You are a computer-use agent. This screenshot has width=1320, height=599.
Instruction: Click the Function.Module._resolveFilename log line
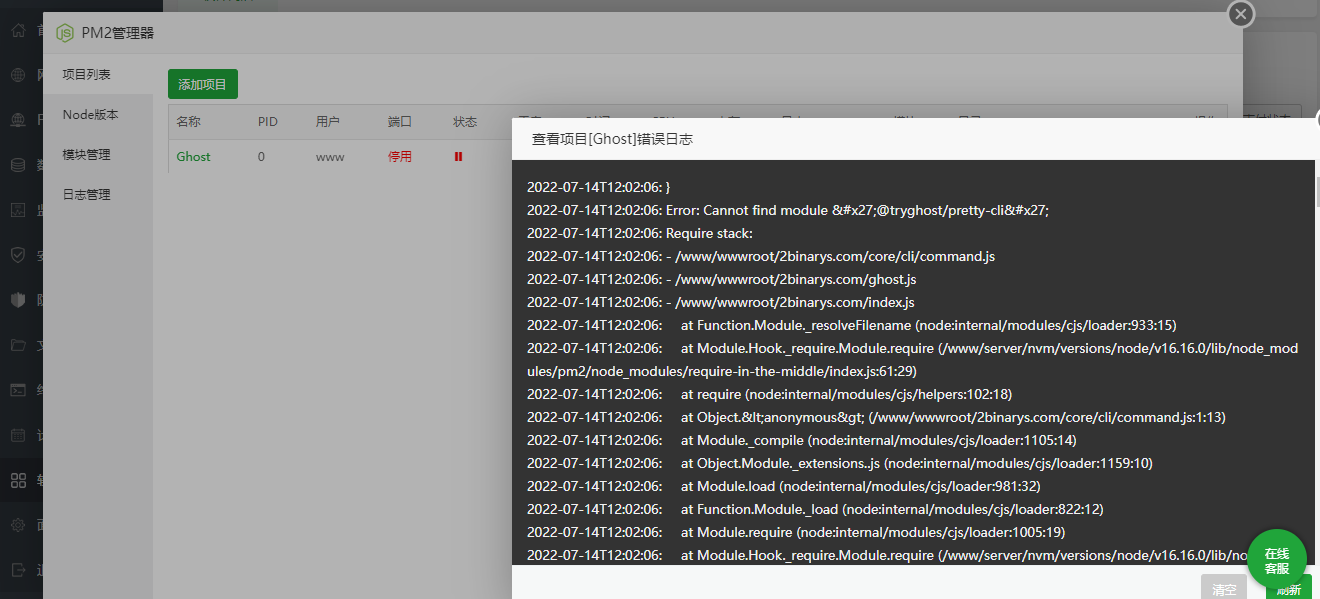(852, 325)
